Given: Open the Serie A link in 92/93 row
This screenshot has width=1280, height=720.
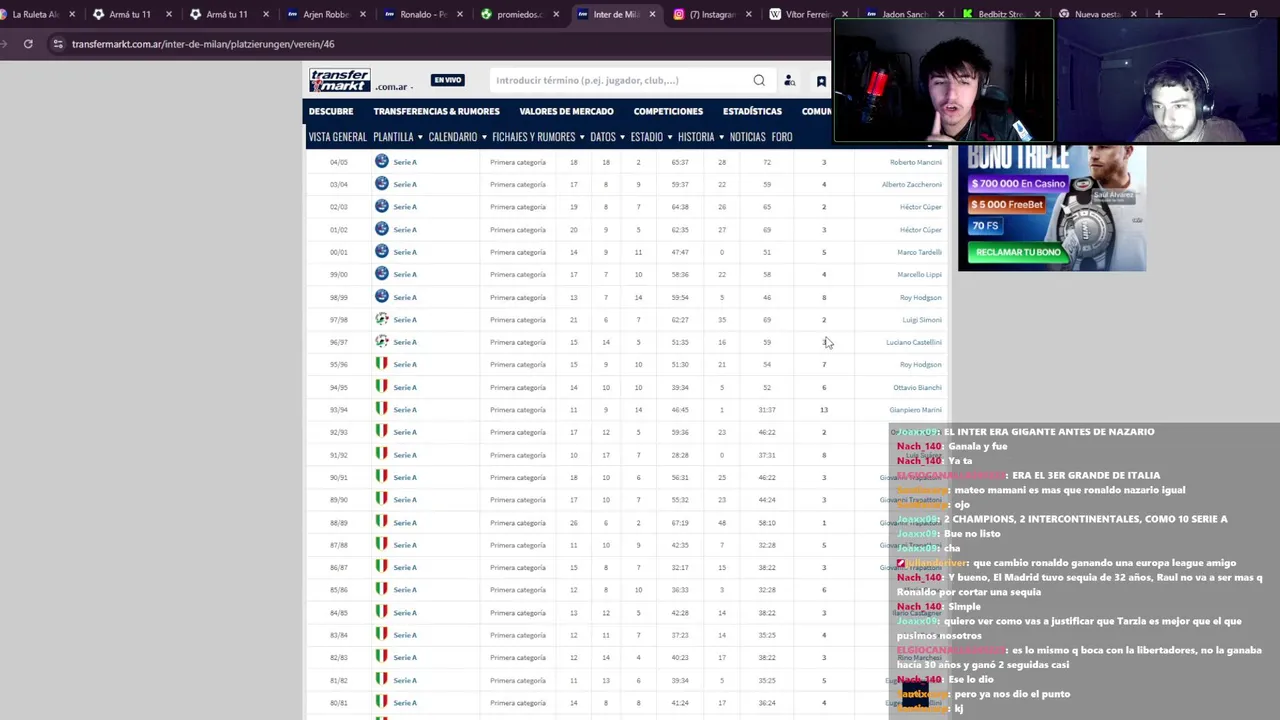Looking at the screenshot, I should (x=405, y=432).
